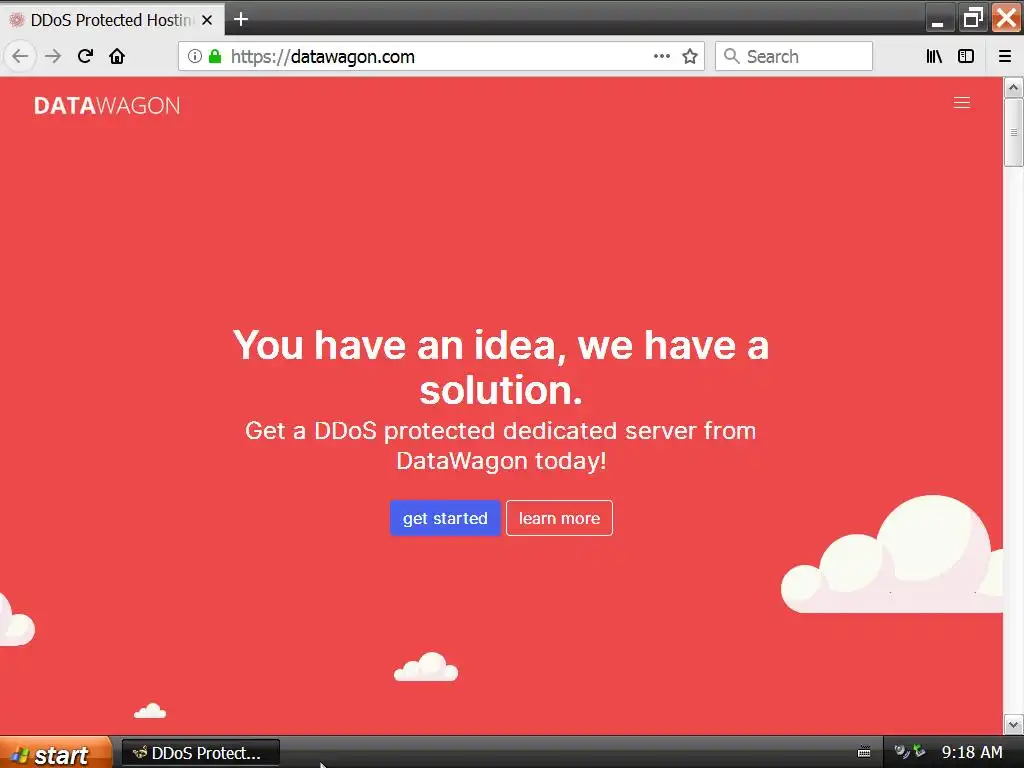This screenshot has height=768, width=1024.
Task: Click the learn more button
Action: (559, 518)
